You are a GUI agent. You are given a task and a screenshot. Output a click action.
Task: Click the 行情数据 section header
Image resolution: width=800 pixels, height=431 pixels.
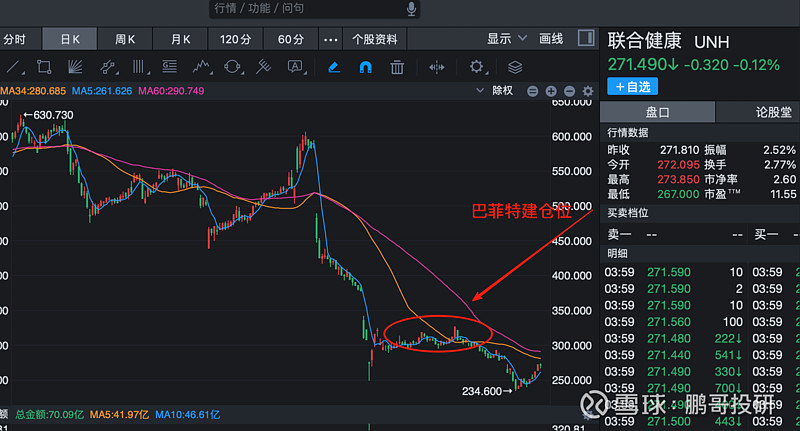pos(628,133)
